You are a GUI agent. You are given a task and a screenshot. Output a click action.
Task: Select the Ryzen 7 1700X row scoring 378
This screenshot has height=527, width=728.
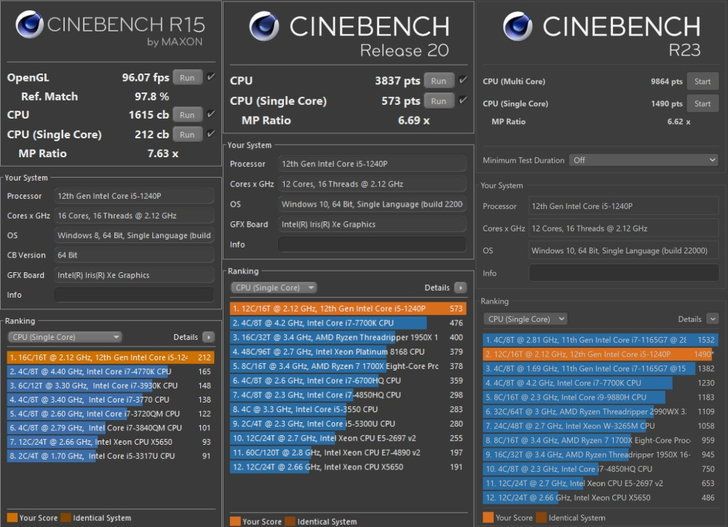(348, 366)
